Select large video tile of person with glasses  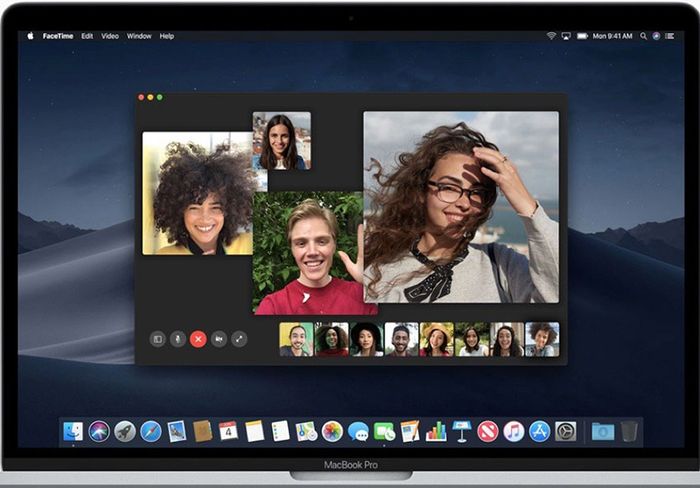[461, 207]
